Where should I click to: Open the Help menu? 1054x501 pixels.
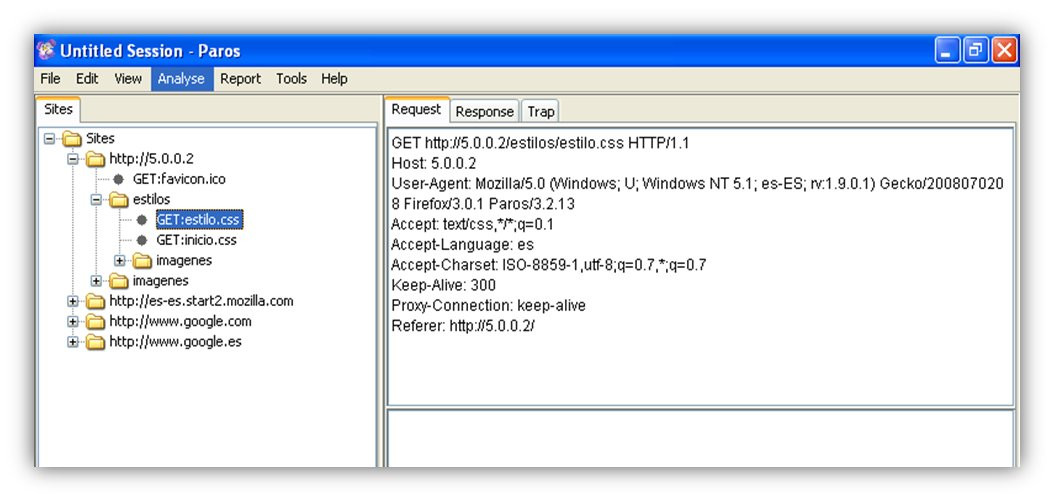pyautogui.click(x=334, y=79)
